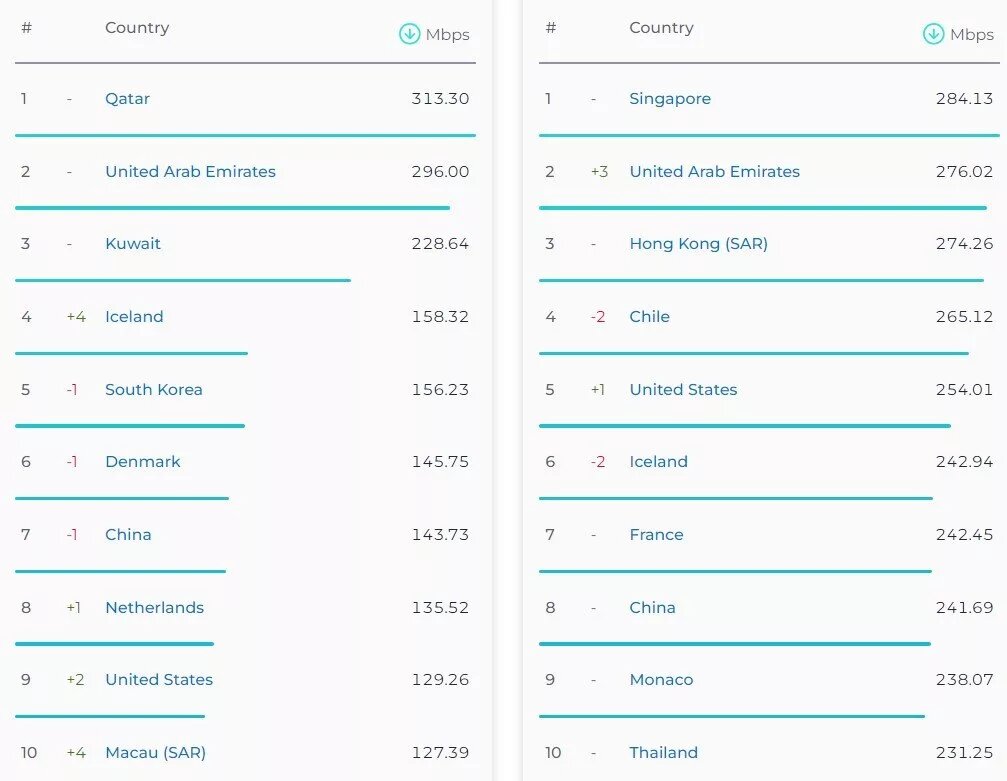Image resolution: width=1007 pixels, height=781 pixels.
Task: Open the Qatar country link
Action: coord(127,99)
